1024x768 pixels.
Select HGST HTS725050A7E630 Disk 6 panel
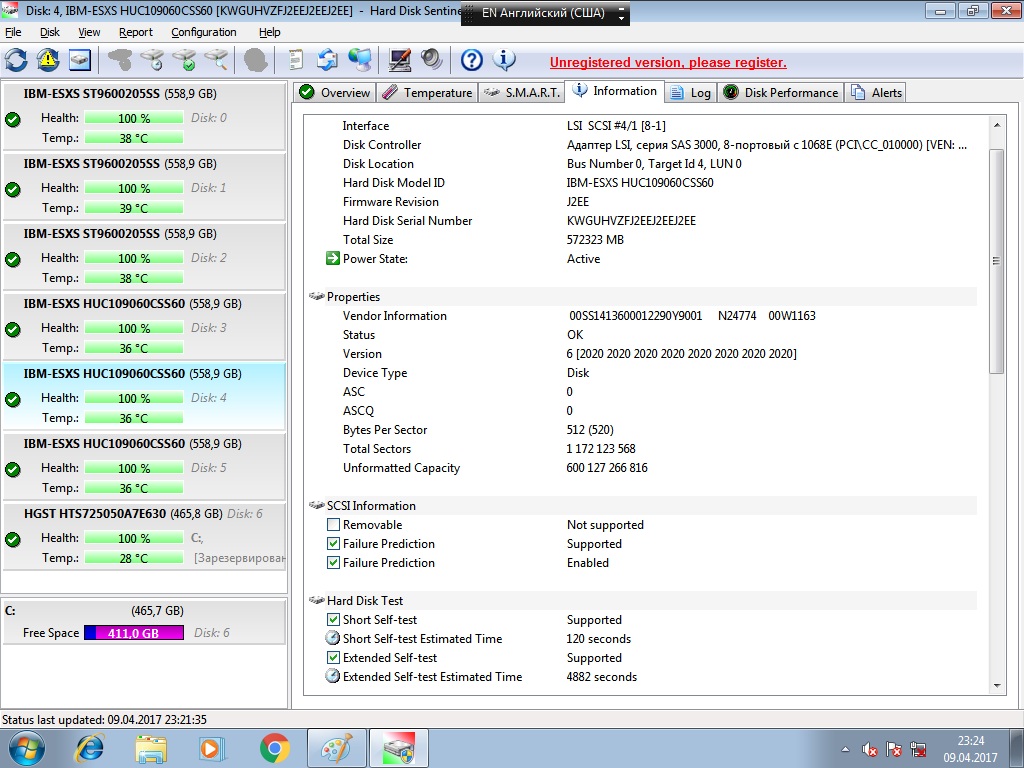click(x=144, y=536)
